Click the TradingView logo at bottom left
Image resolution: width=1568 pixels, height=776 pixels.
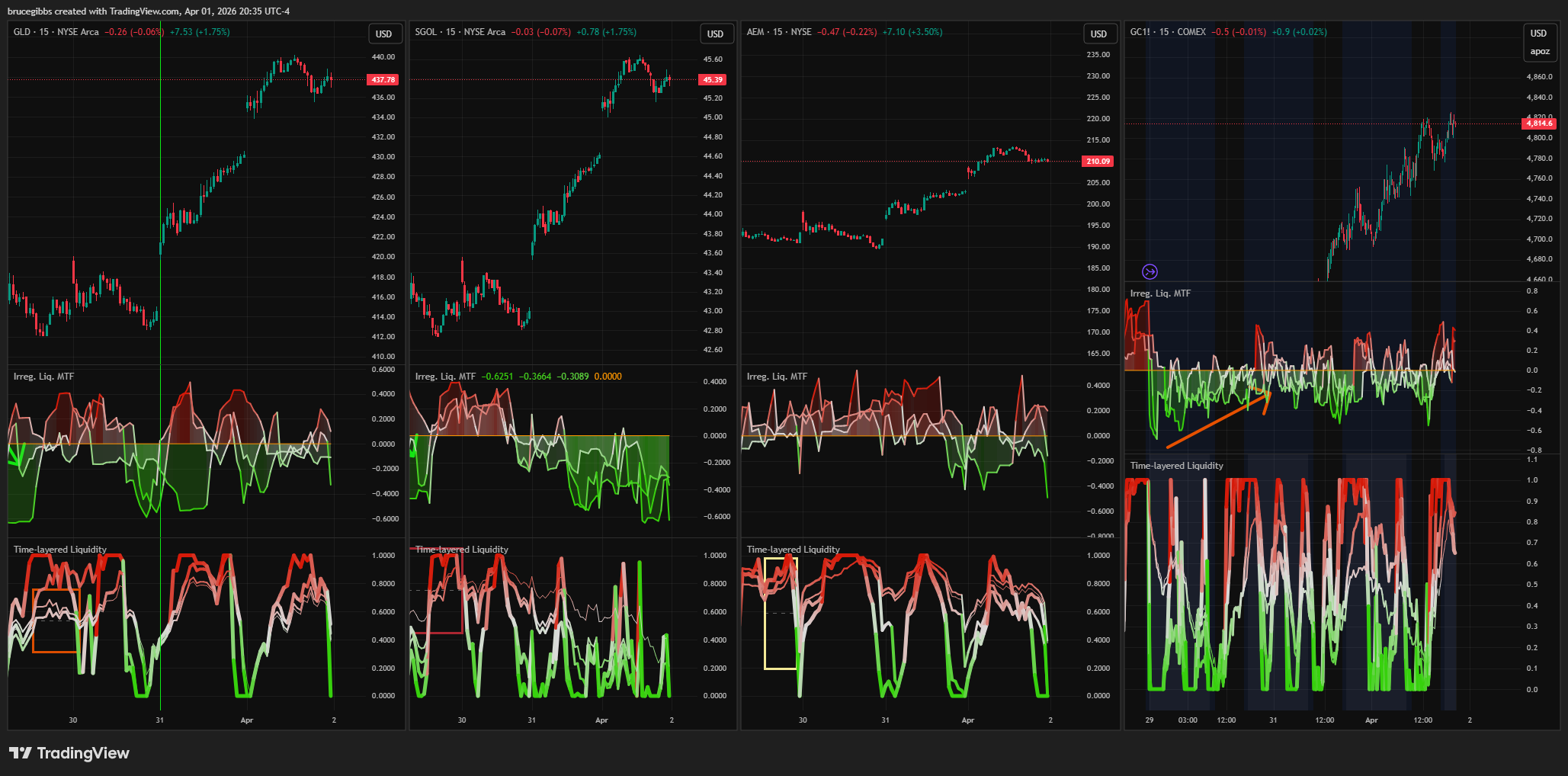(69, 753)
